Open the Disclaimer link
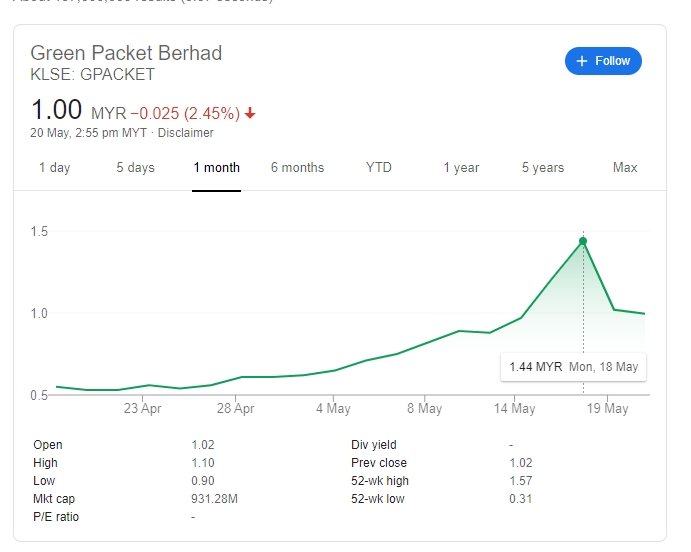Image resolution: width=691 pixels, height=552 pixels. pos(185,133)
